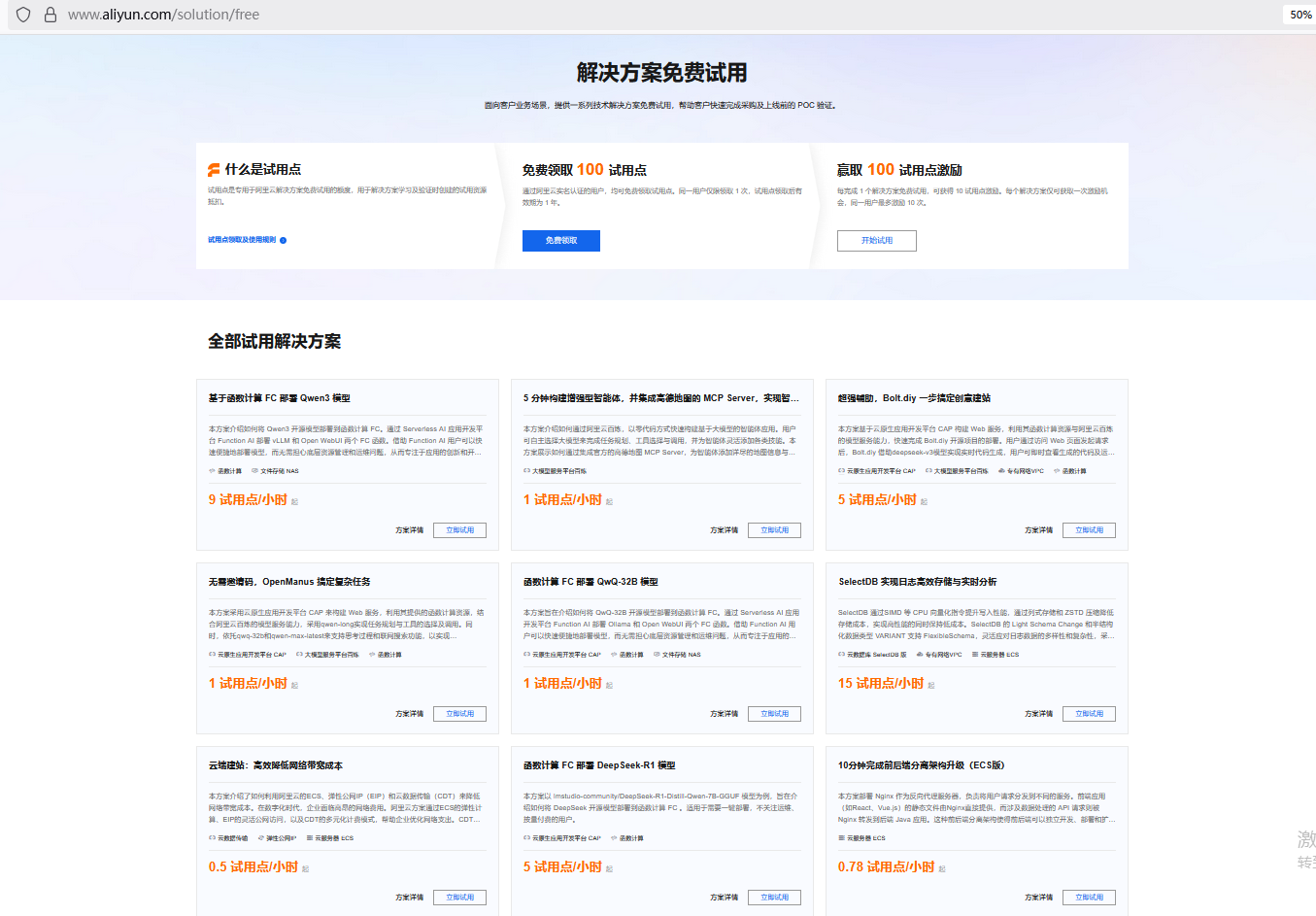Click 云原生应用开发平台 CAP tag icon in DeepSeek-R1 card
The height and width of the screenshot is (916, 1316).
[526, 838]
